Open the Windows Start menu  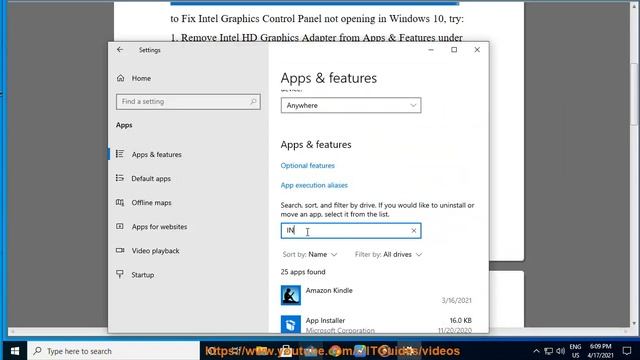15,351
